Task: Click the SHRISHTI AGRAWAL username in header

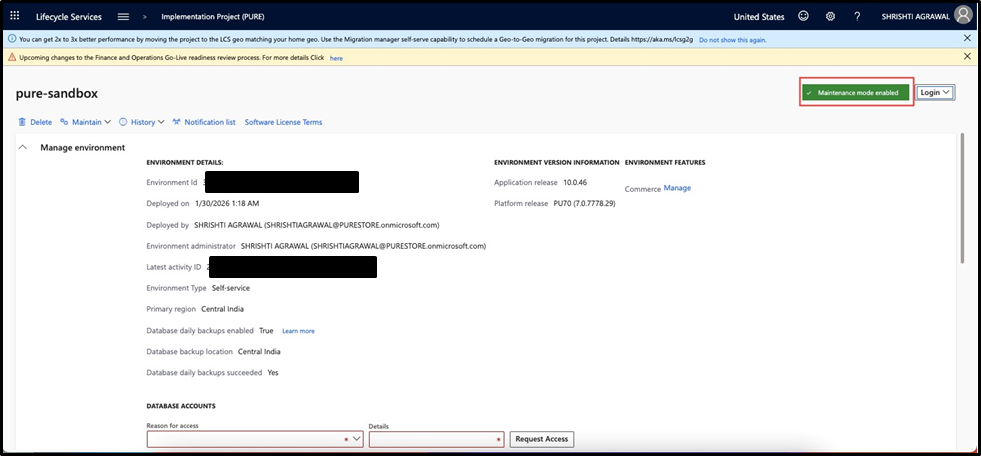Action: 916,17
